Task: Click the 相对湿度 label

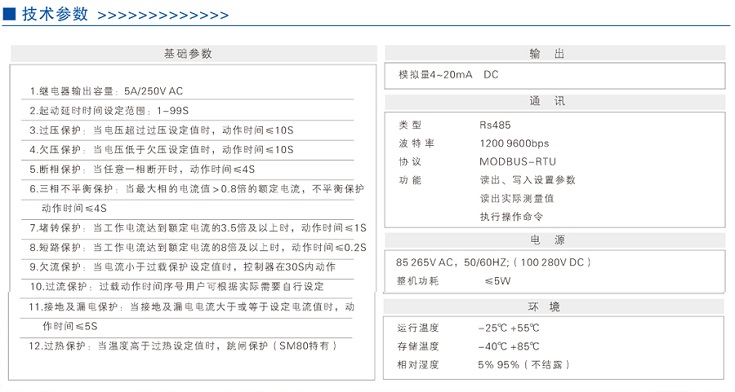Action: 418,365
